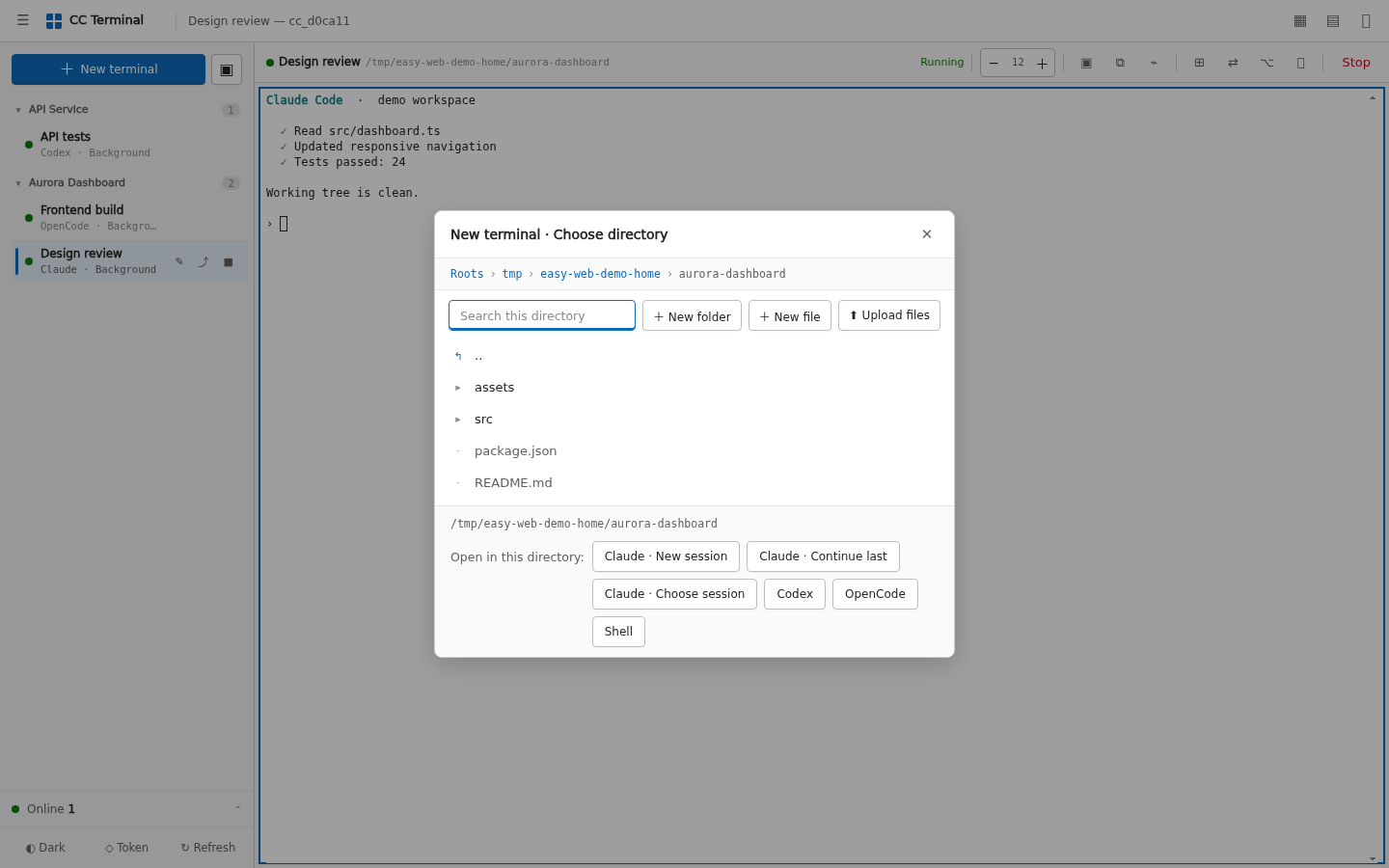The width and height of the screenshot is (1389, 868).
Task: Click the API Service count badge
Action: (x=231, y=110)
